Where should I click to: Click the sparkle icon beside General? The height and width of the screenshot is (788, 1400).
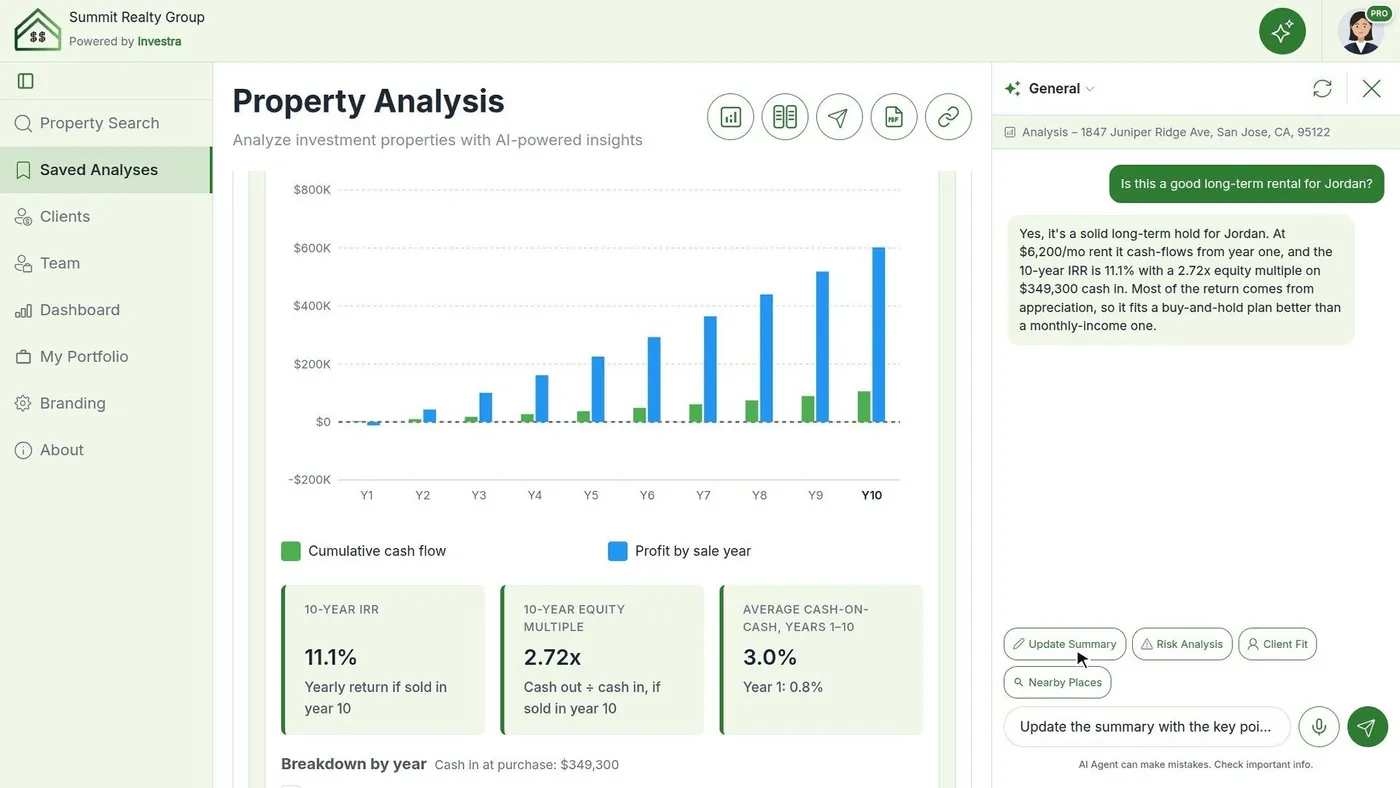click(x=1013, y=89)
